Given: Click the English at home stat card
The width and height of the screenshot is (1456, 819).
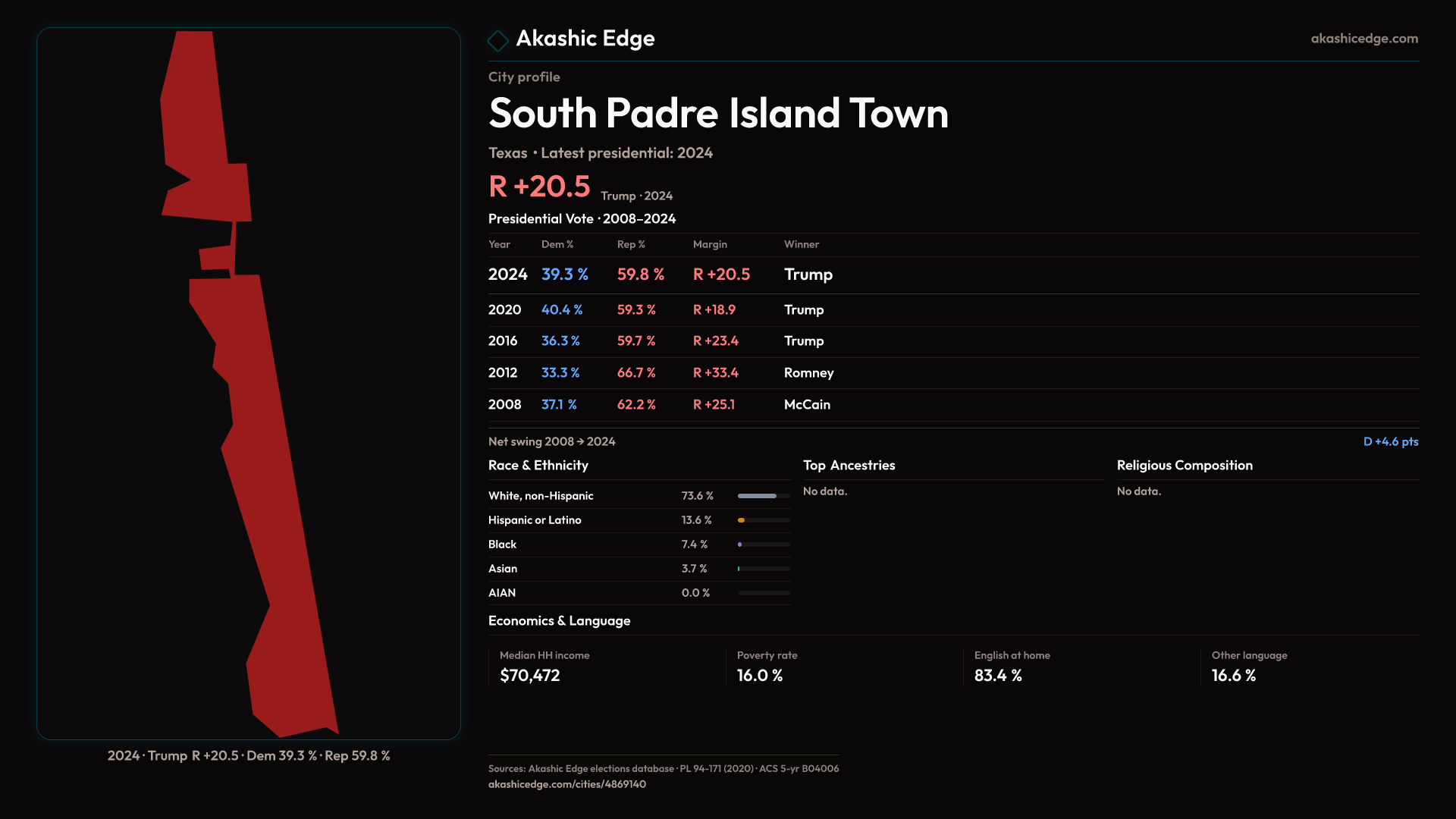Looking at the screenshot, I should click(x=1011, y=667).
